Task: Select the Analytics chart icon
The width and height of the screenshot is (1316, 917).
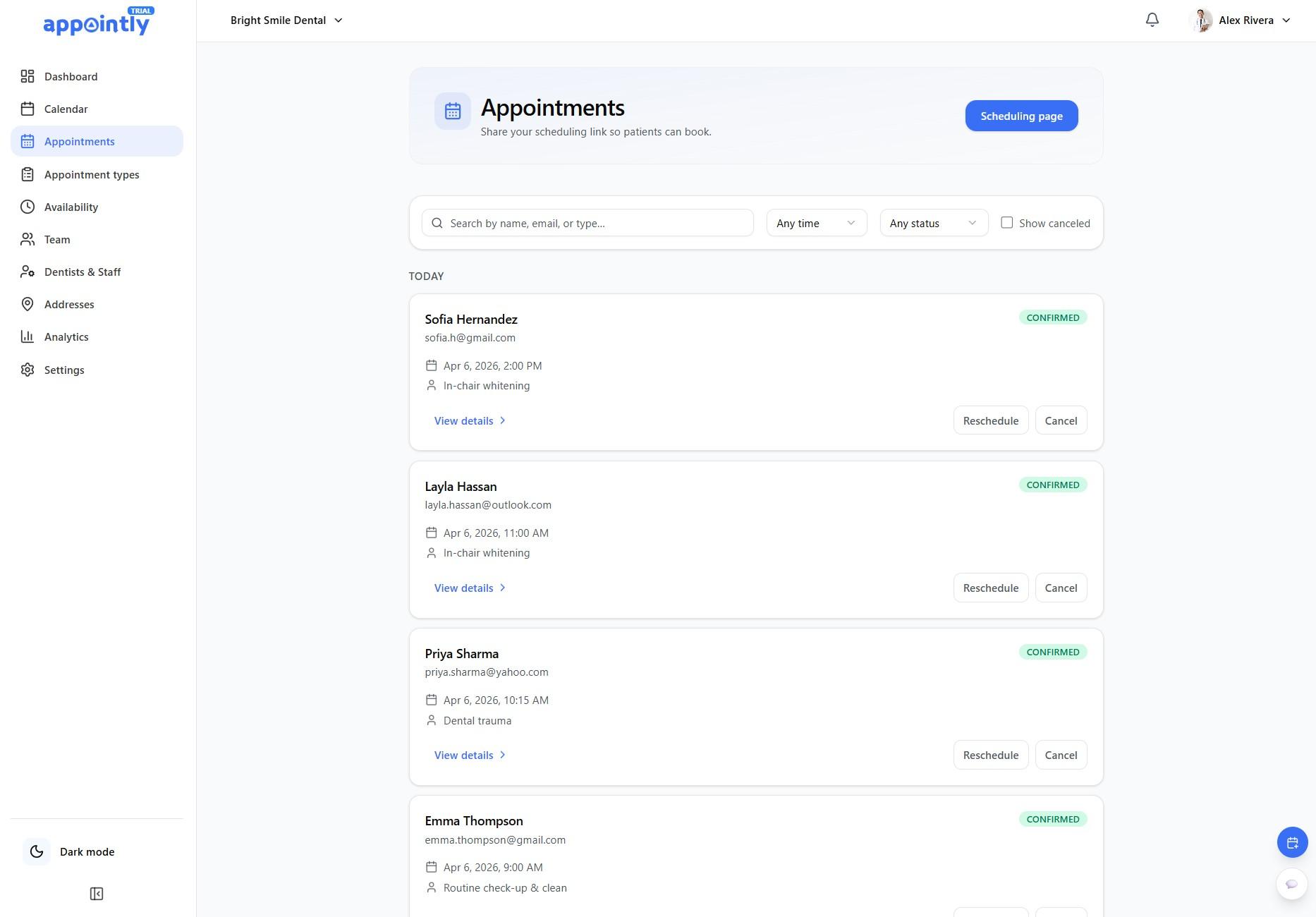Action: click(28, 336)
